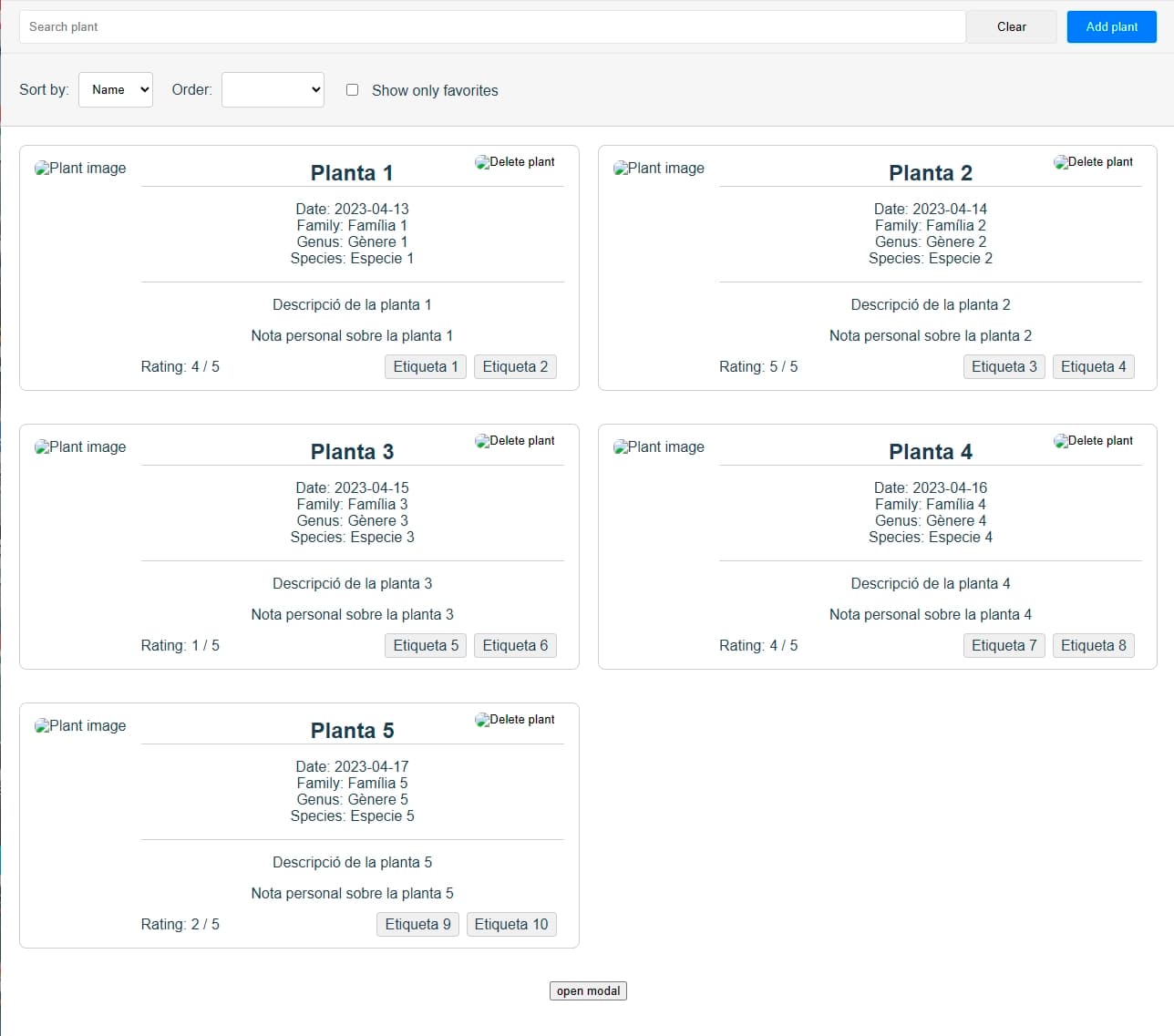Open the empty Order dropdown
This screenshot has width=1174, height=1036.
pyautogui.click(x=273, y=89)
